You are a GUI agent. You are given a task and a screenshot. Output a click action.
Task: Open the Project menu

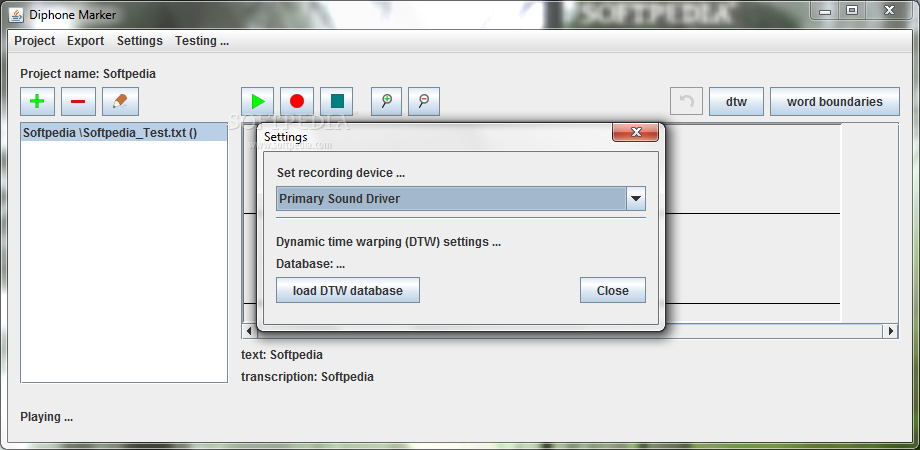pos(35,40)
